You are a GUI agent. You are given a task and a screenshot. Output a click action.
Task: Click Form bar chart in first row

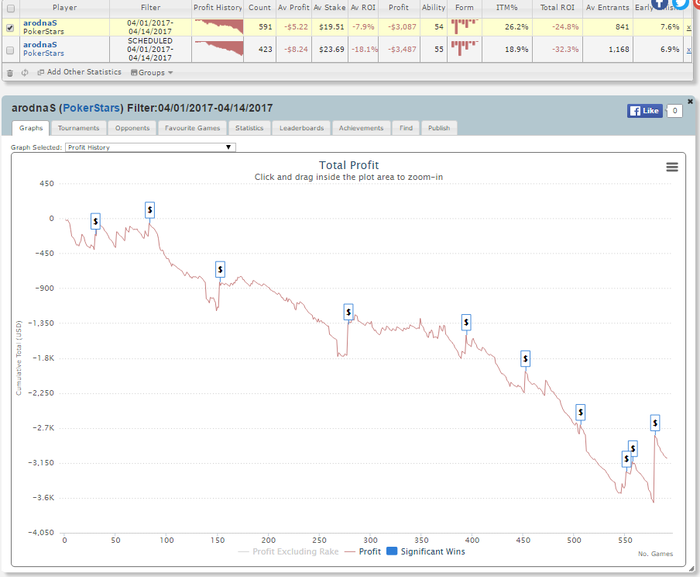click(464, 26)
